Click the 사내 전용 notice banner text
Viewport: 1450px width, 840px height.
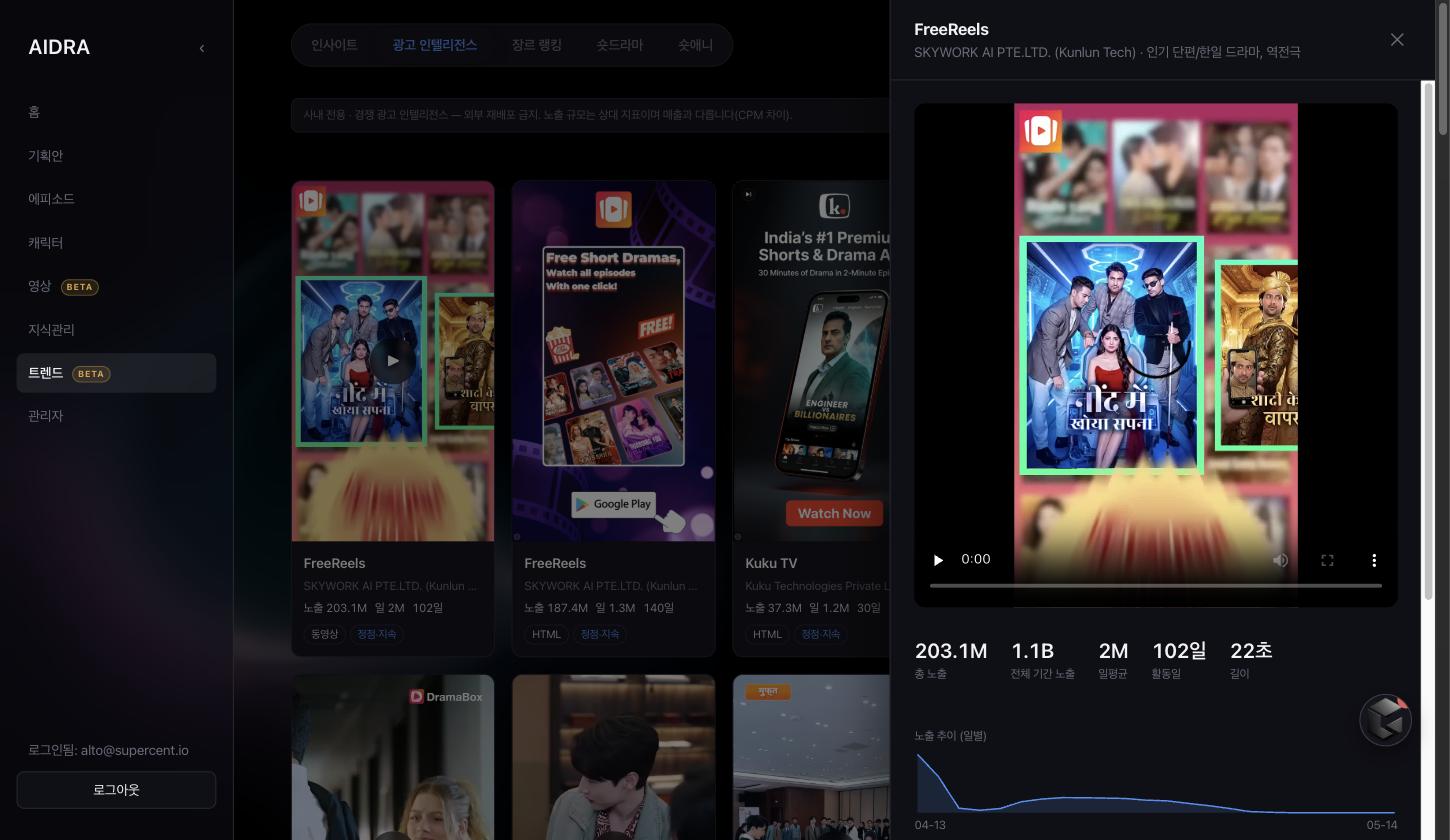548,115
